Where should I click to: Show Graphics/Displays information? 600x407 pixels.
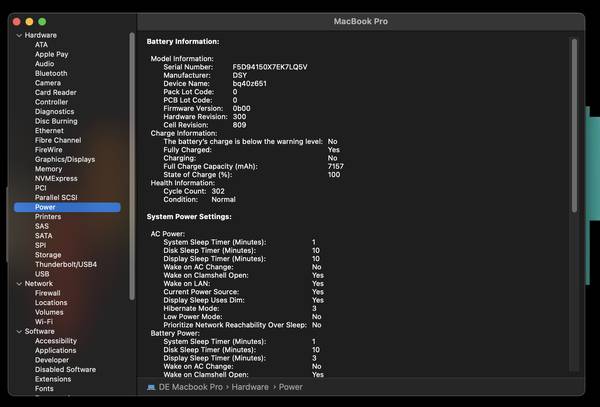coord(65,160)
